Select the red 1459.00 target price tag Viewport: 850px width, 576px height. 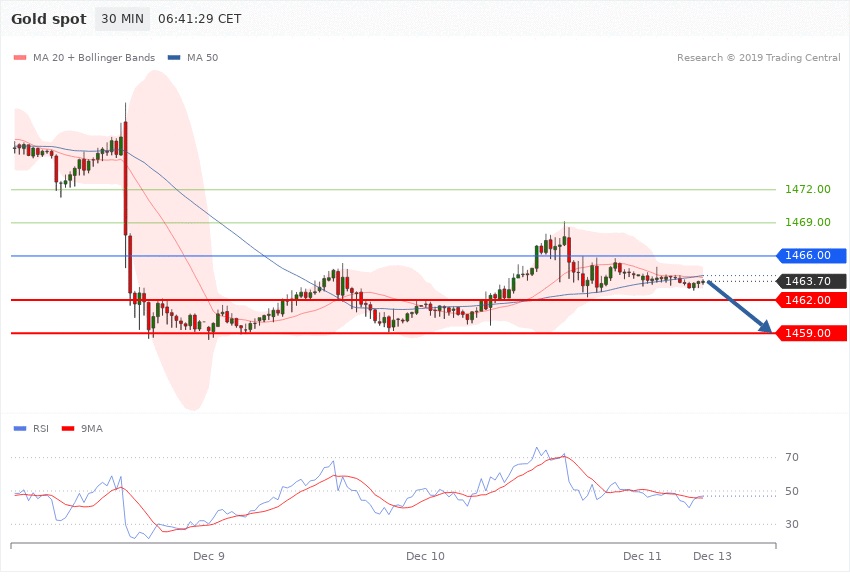811,333
